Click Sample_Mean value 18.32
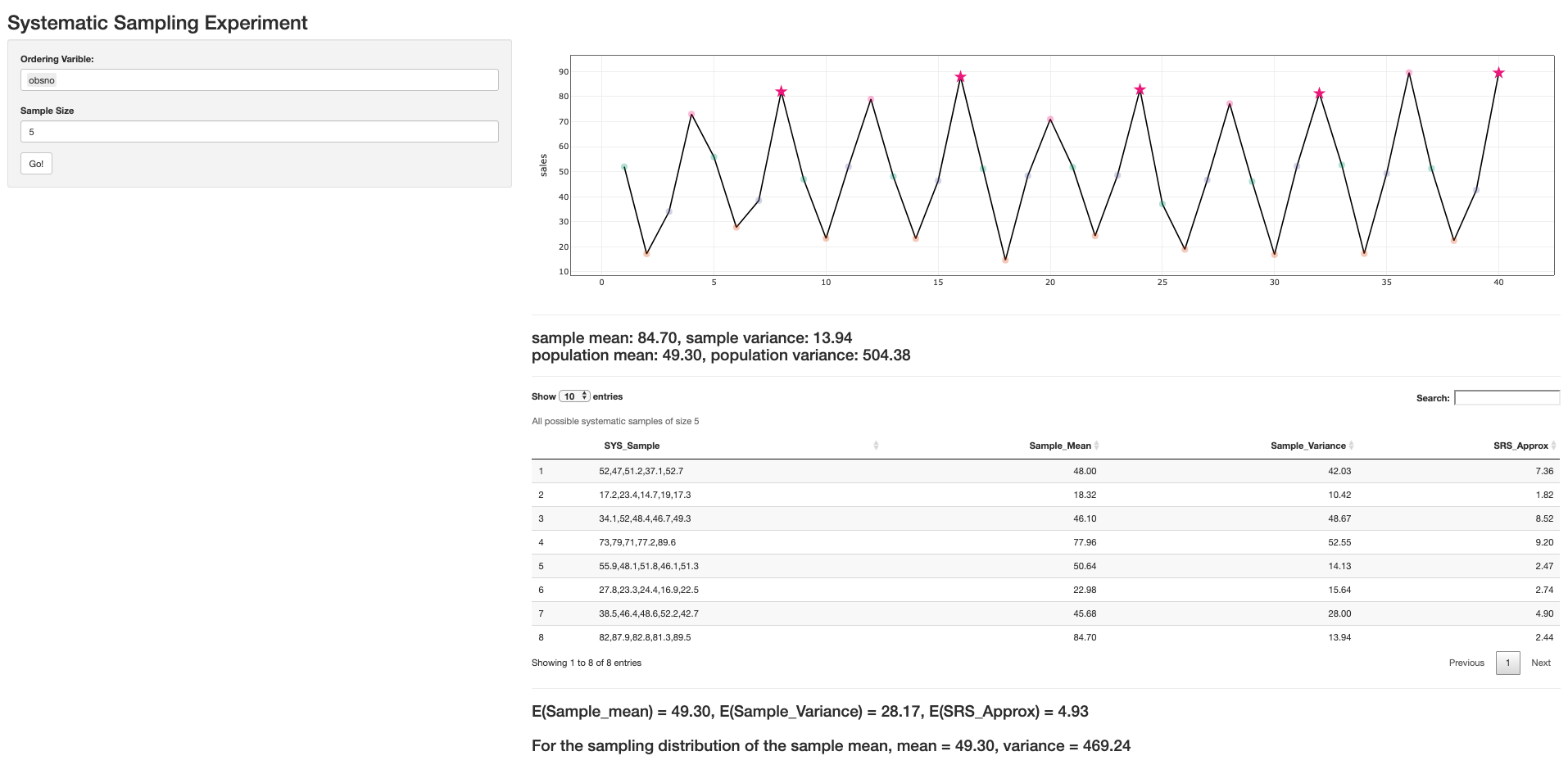The image size is (1568, 774). (x=1085, y=495)
